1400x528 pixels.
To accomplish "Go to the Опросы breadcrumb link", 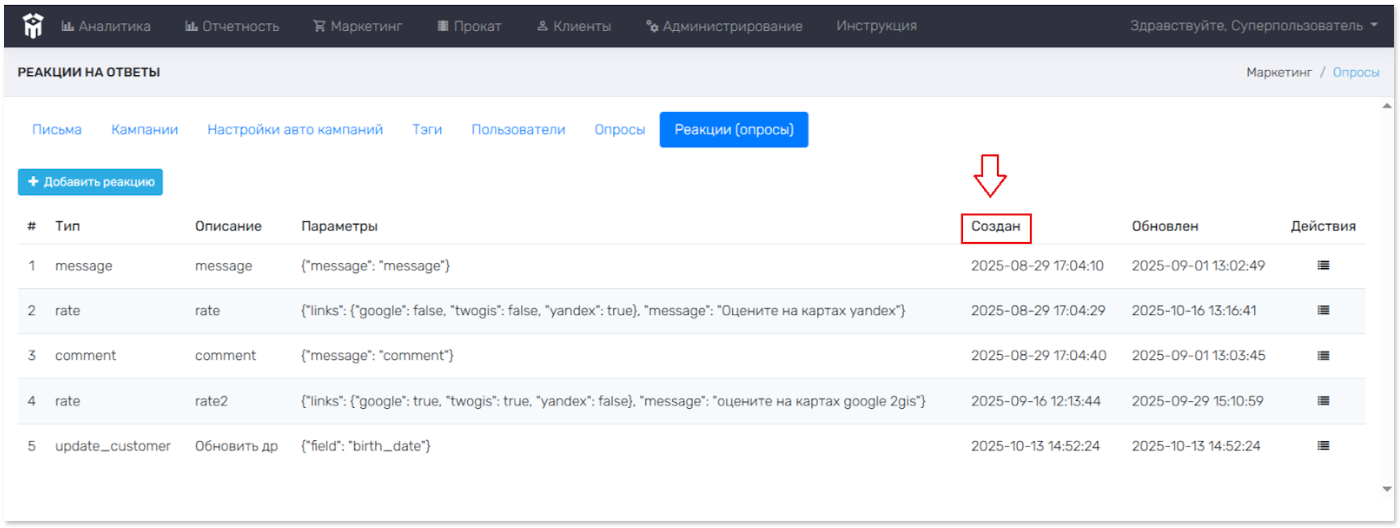I will 1356,73.
